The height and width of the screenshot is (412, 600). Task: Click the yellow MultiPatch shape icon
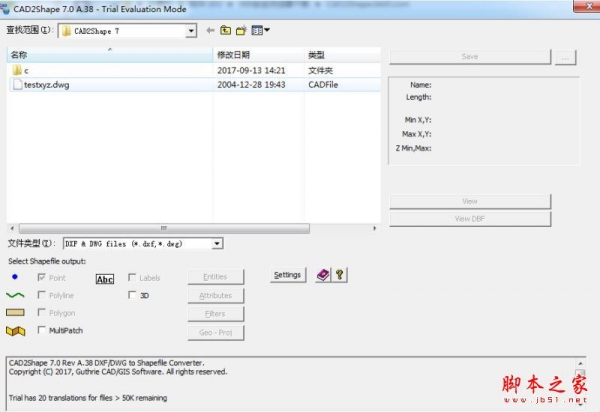coord(15,331)
